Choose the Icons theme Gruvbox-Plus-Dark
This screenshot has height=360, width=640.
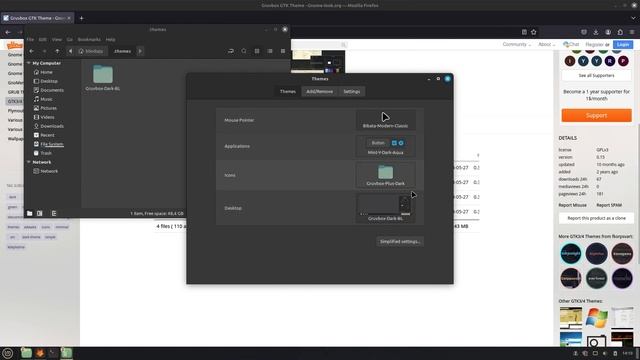(x=385, y=175)
